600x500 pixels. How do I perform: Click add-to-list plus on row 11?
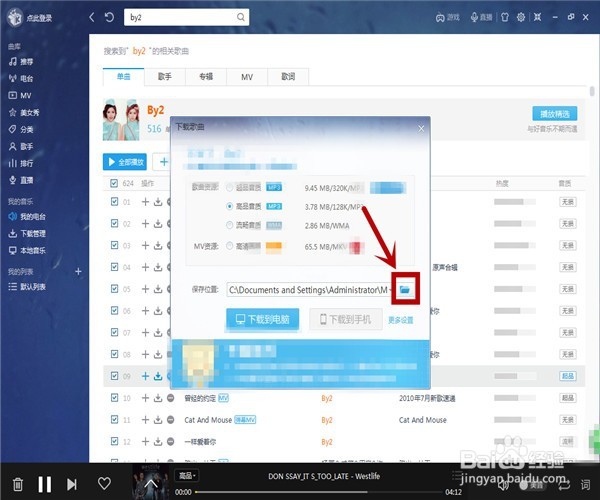click(145, 420)
